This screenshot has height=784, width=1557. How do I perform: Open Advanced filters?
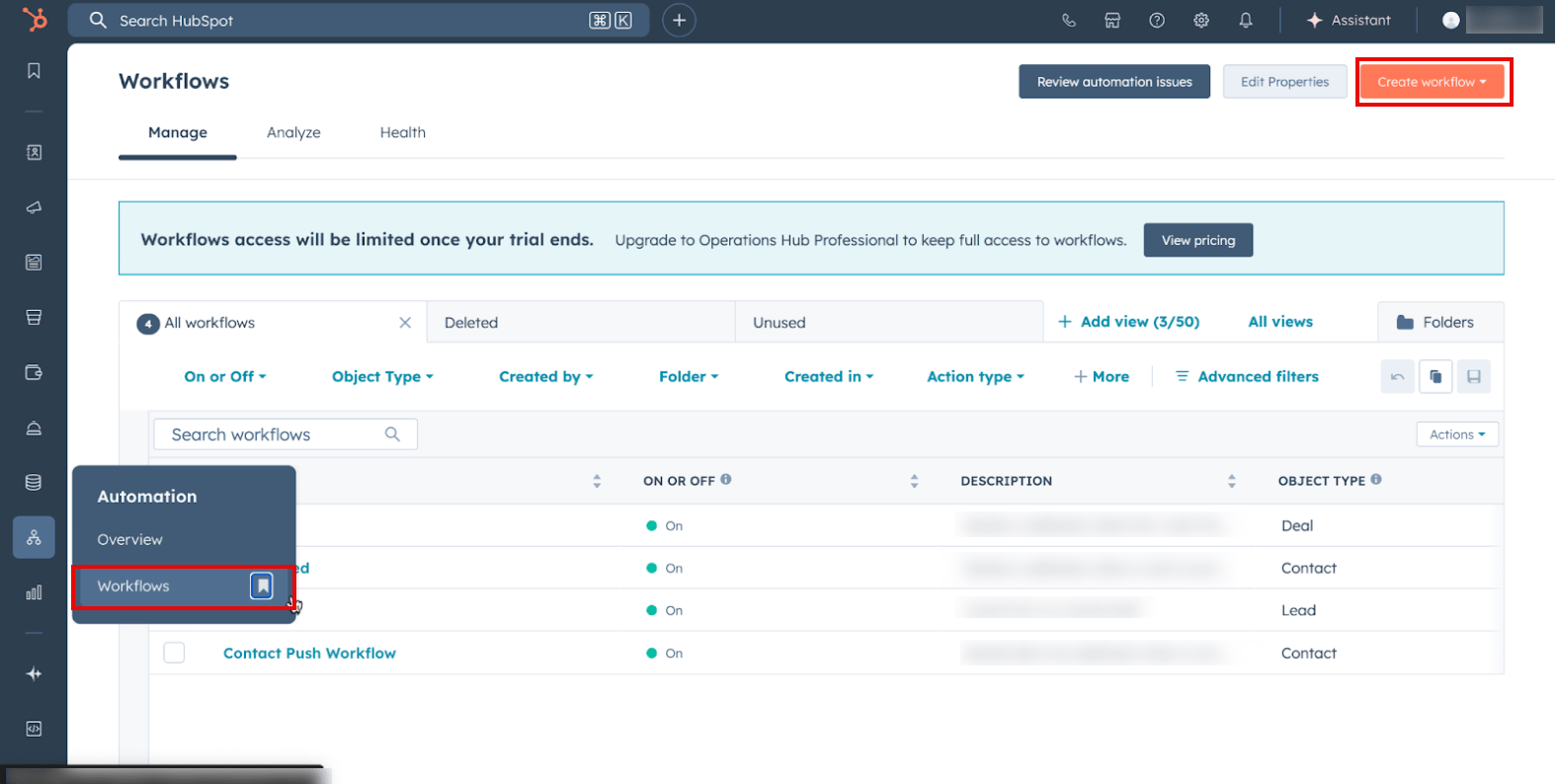1247,376
